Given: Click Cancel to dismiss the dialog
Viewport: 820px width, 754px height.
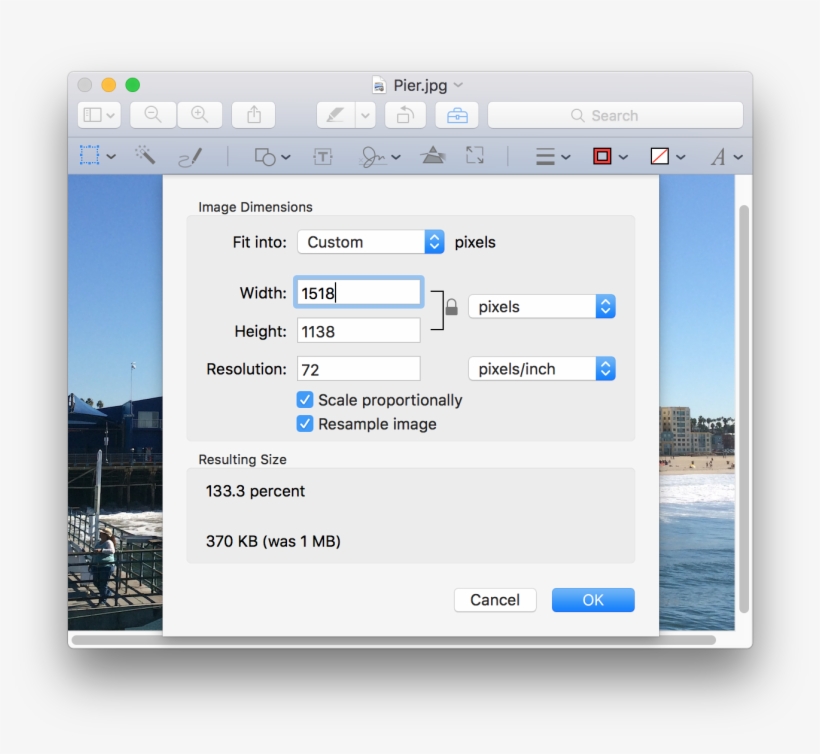Looking at the screenshot, I should 495,600.
